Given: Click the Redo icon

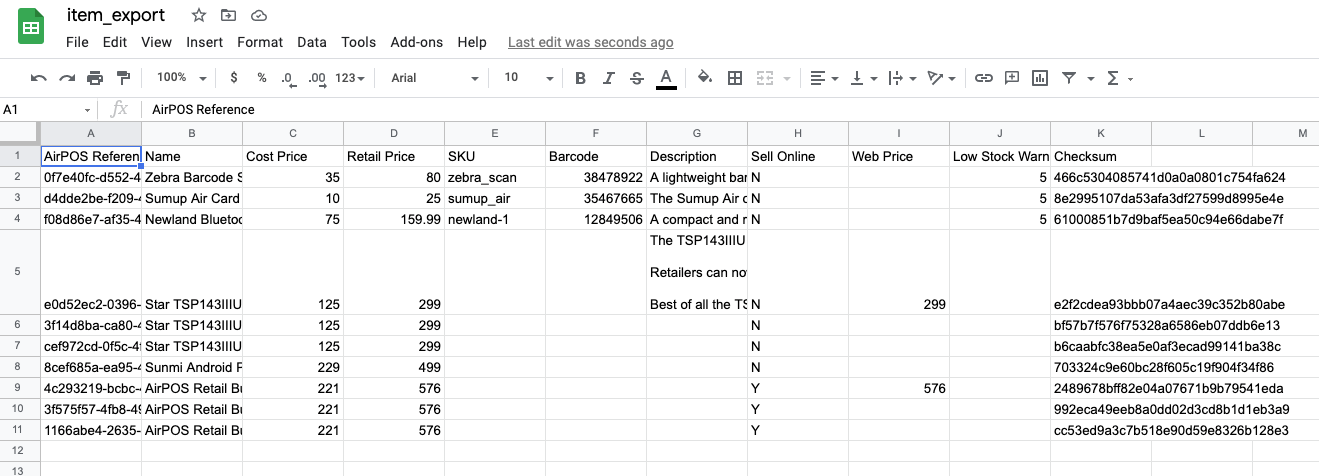Looking at the screenshot, I should 67,78.
